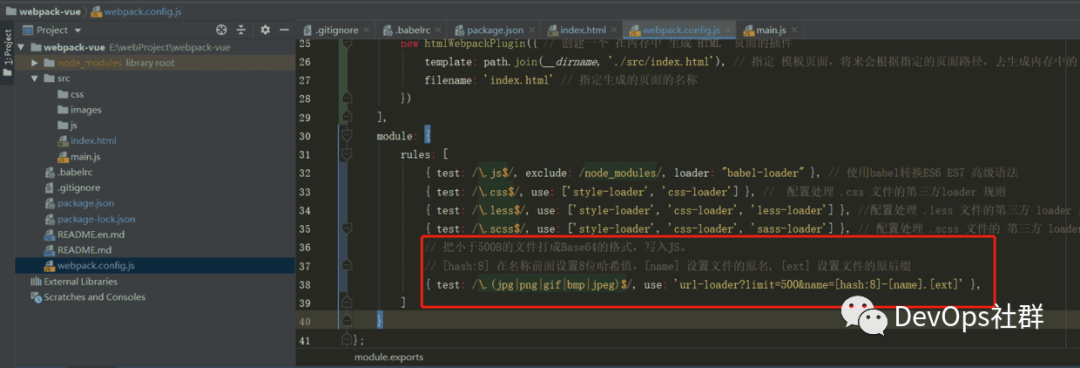The height and width of the screenshot is (368, 1080).
Task: Open package-lock.json in project tree
Action: click(x=90, y=219)
